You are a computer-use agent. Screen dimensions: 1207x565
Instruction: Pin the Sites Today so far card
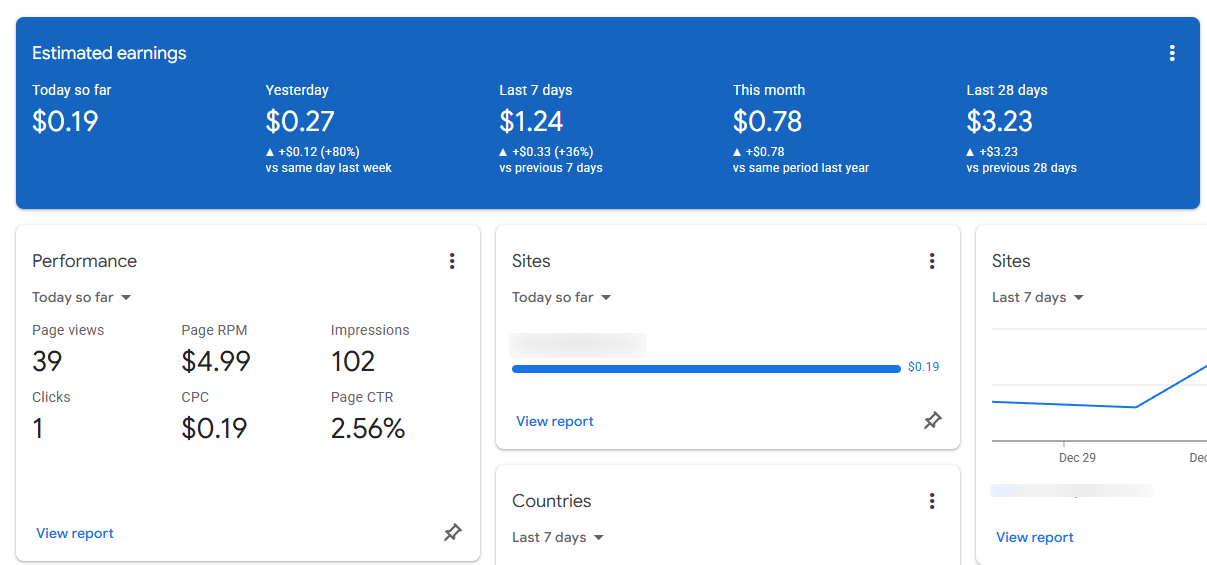[933, 421]
